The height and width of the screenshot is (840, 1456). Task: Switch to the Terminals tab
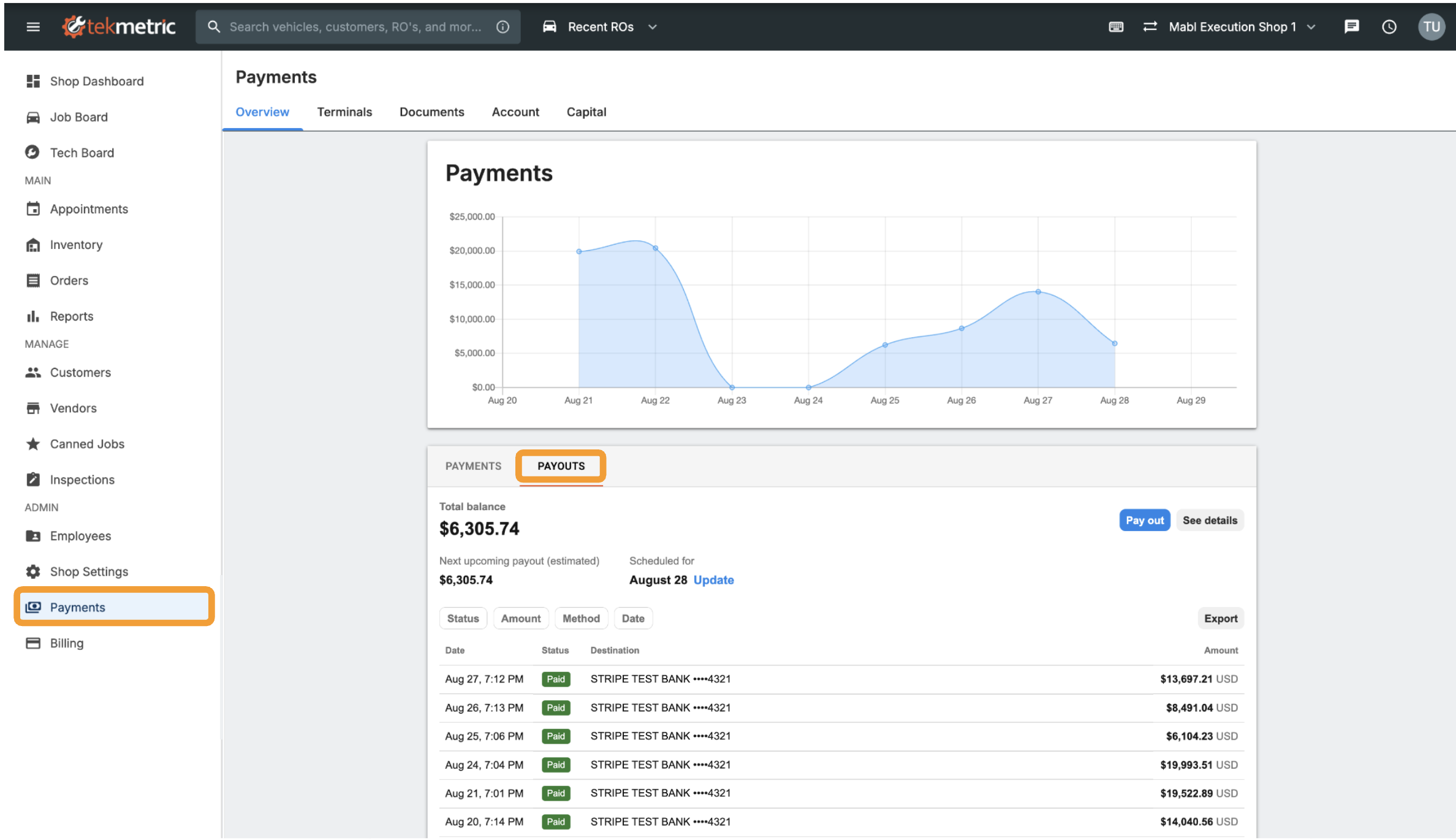click(344, 112)
